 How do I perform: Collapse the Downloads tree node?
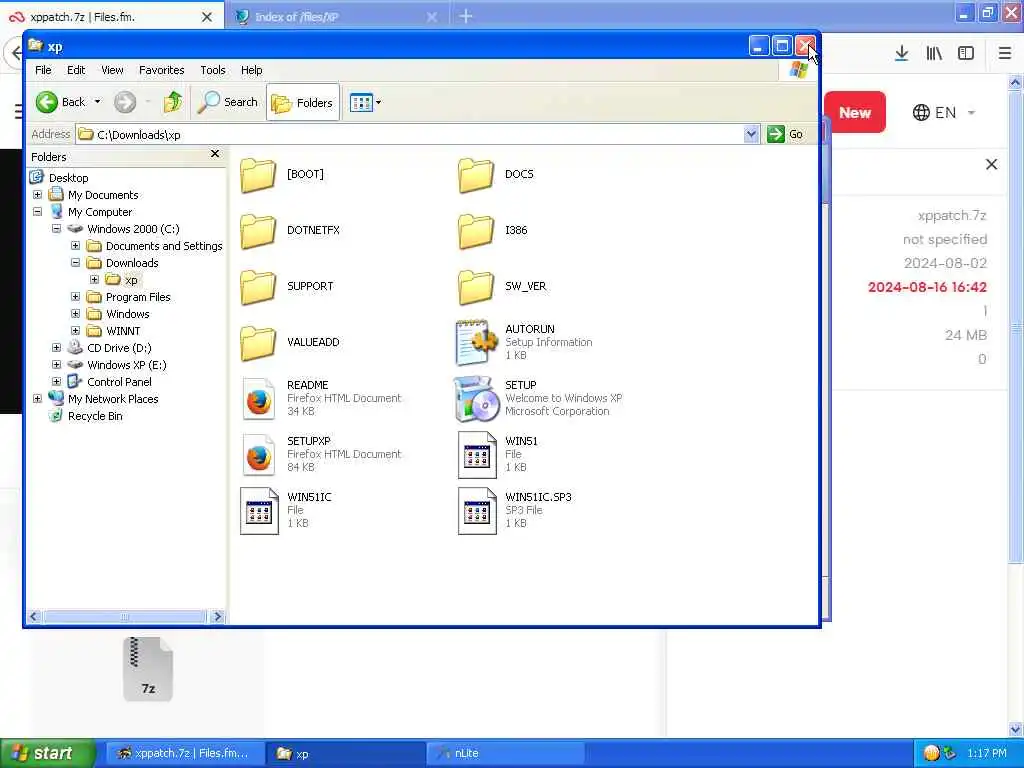[75, 263]
